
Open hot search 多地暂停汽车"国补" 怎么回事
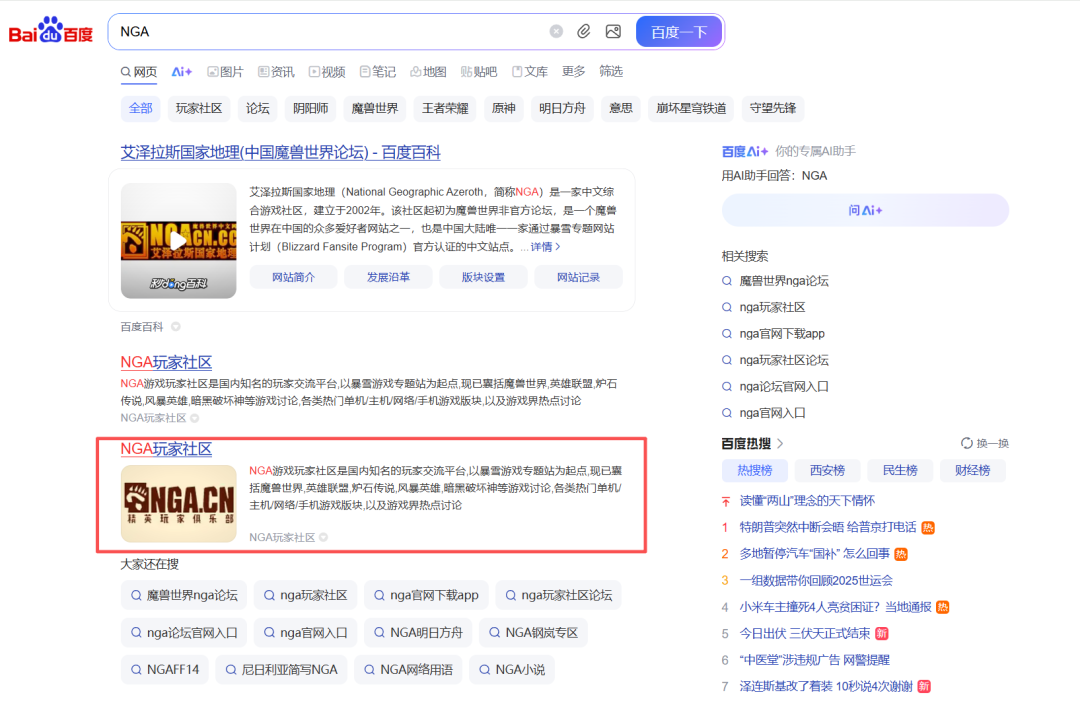pos(815,554)
